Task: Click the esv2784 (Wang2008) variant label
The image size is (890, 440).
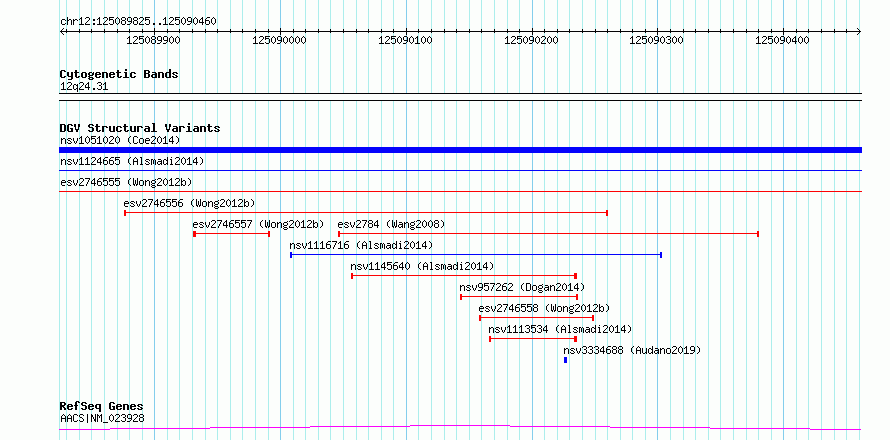Action: coord(391,224)
